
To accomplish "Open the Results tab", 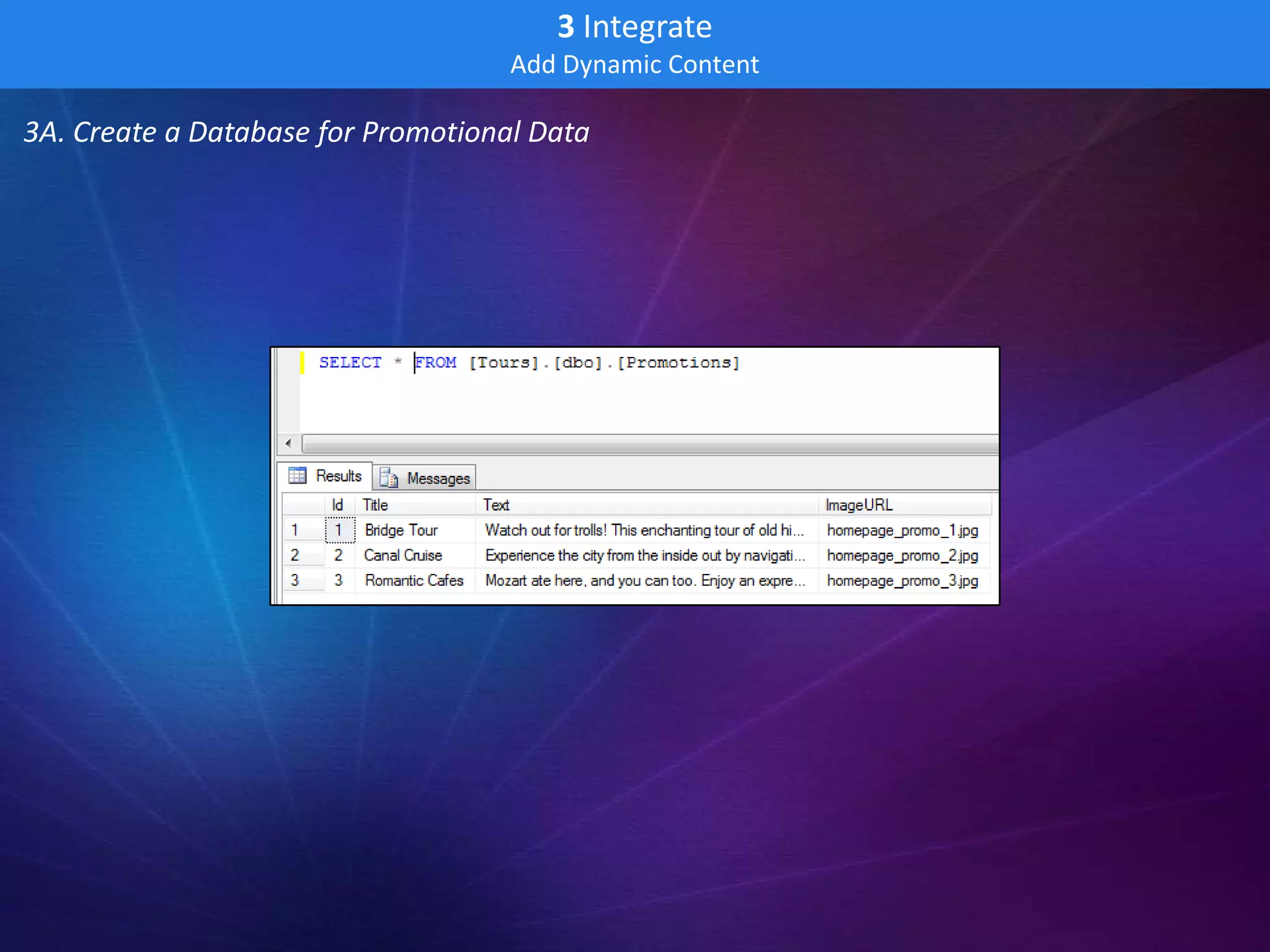I will point(325,476).
